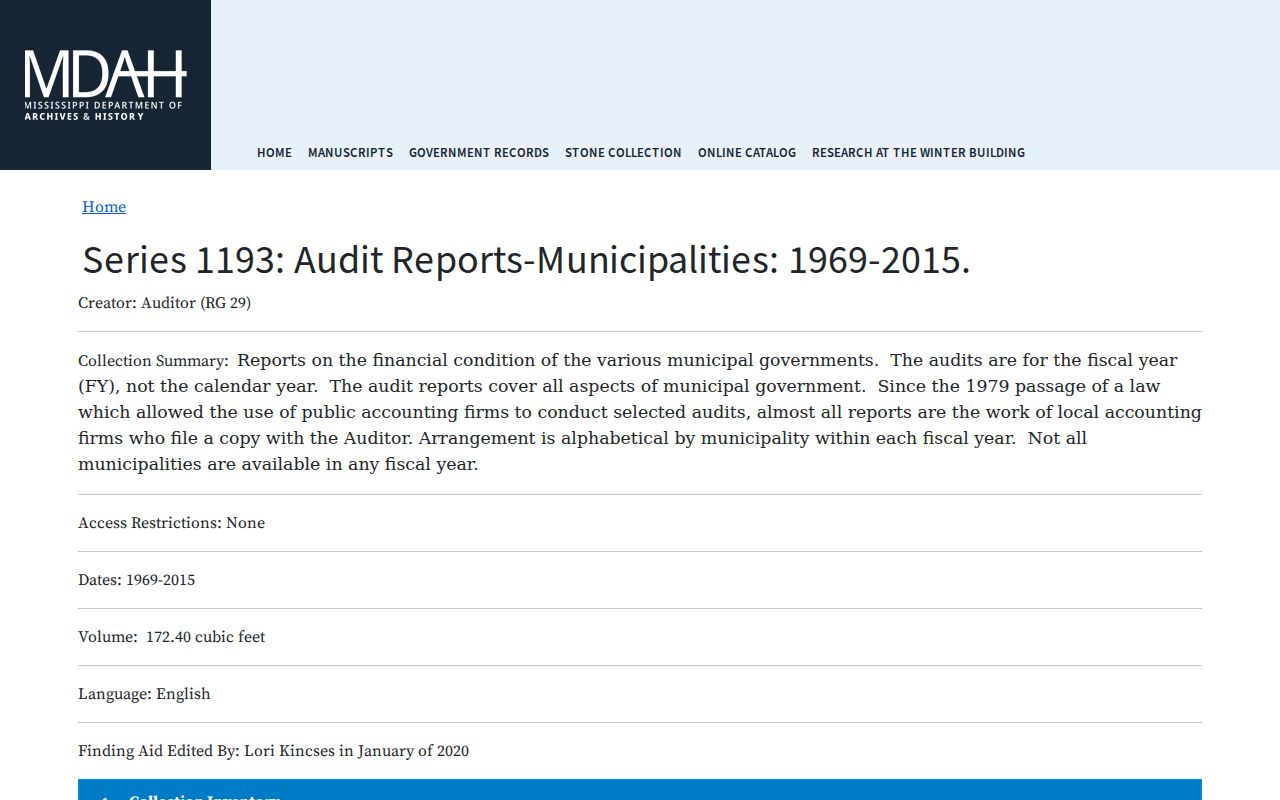Click the Dates: 1969-2015 line
Screen dimensions: 1280x800
coord(137,580)
